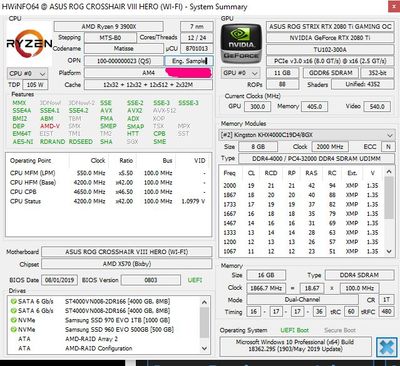This screenshot has height=366, width=400.
Task: Click green check icon beside Samsung 960 EVO
Action: coord(14,329)
